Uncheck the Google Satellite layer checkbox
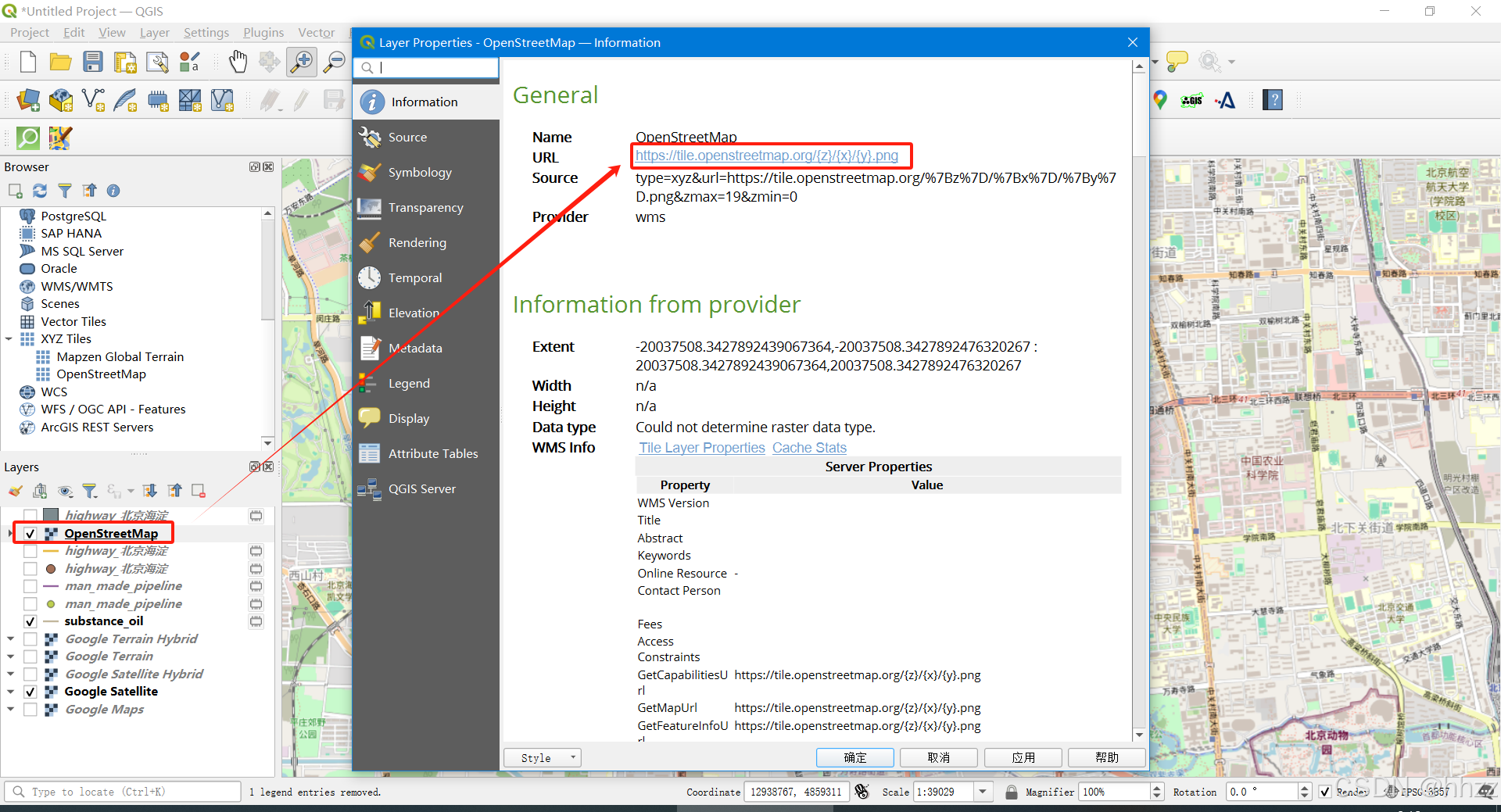Screen dimensions: 1501x812 coord(30,692)
